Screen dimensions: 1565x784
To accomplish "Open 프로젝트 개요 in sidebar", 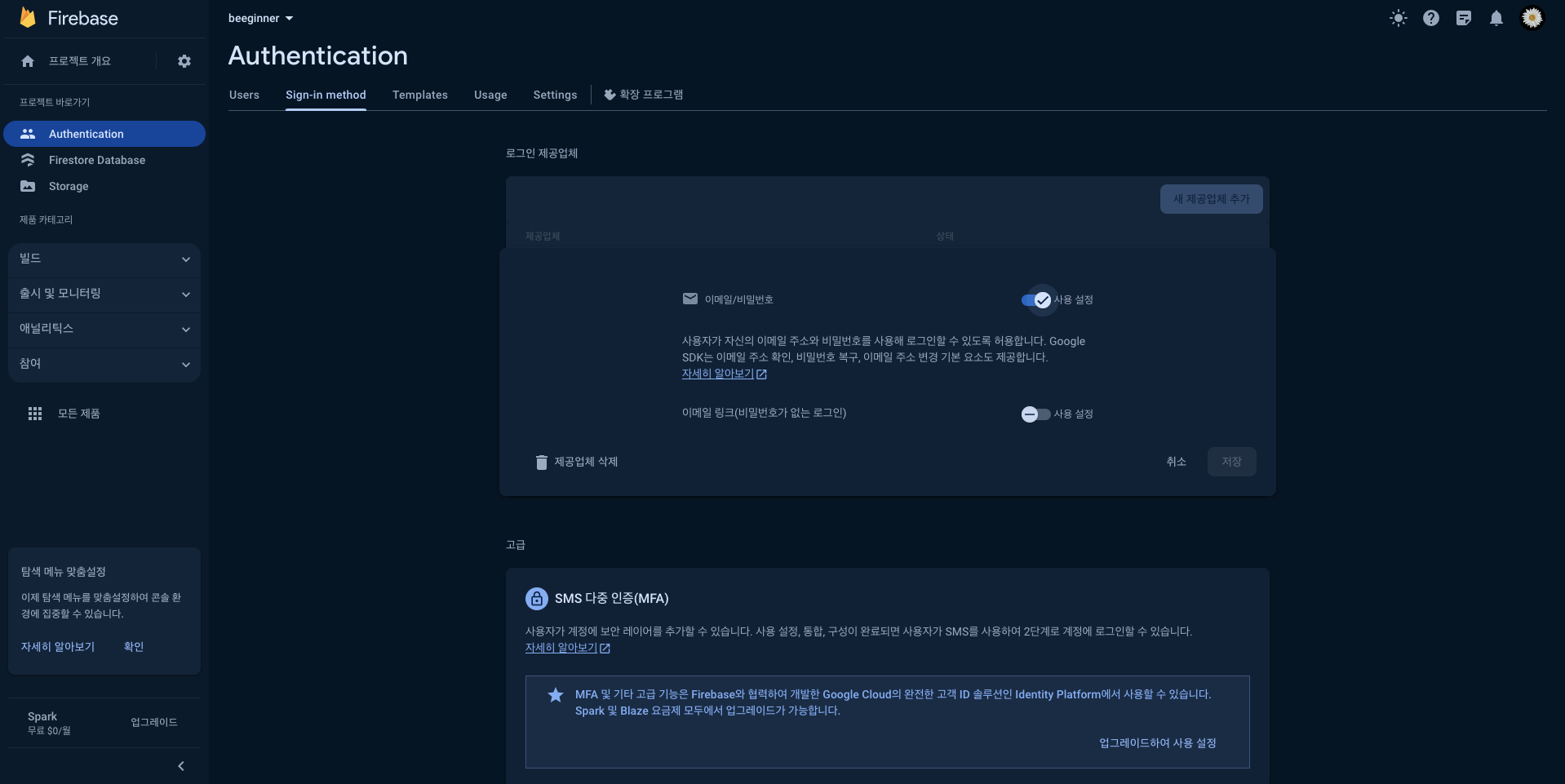I will click(x=79, y=61).
